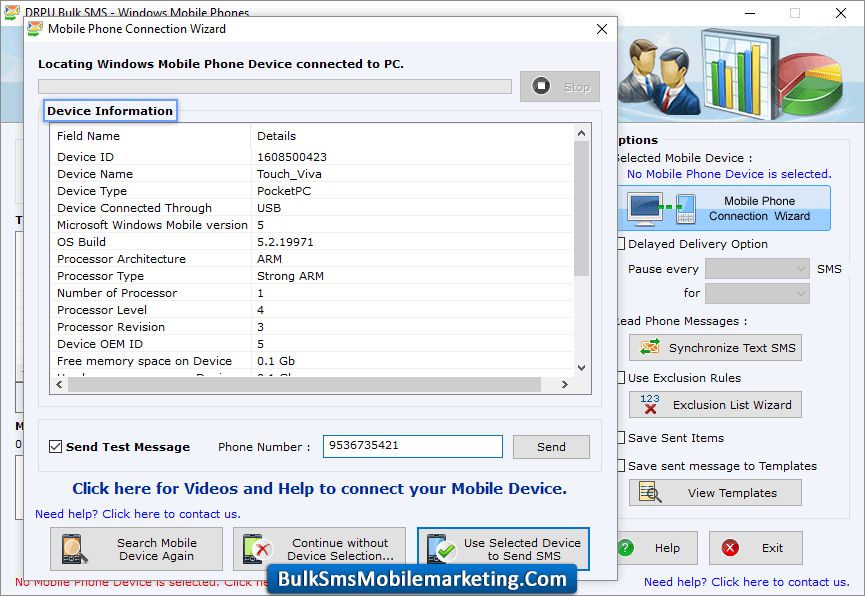Select the Device Name row
This screenshot has height=596, width=865.
click(312, 174)
